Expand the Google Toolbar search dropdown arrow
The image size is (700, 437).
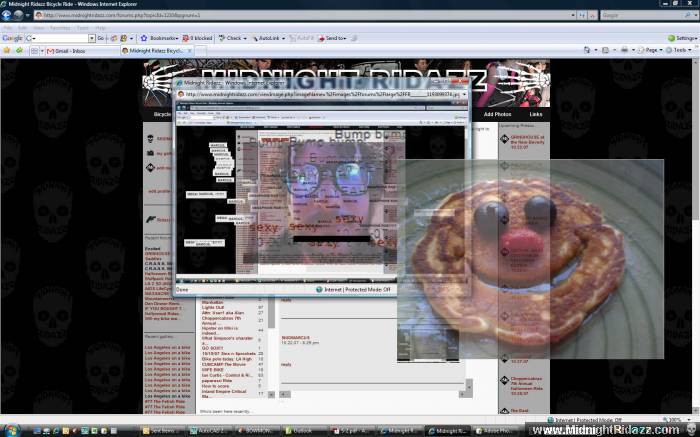coord(92,38)
